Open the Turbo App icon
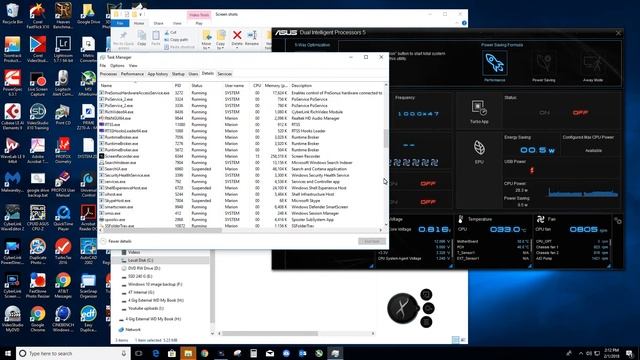This screenshot has height=360, width=640. pos(479,108)
